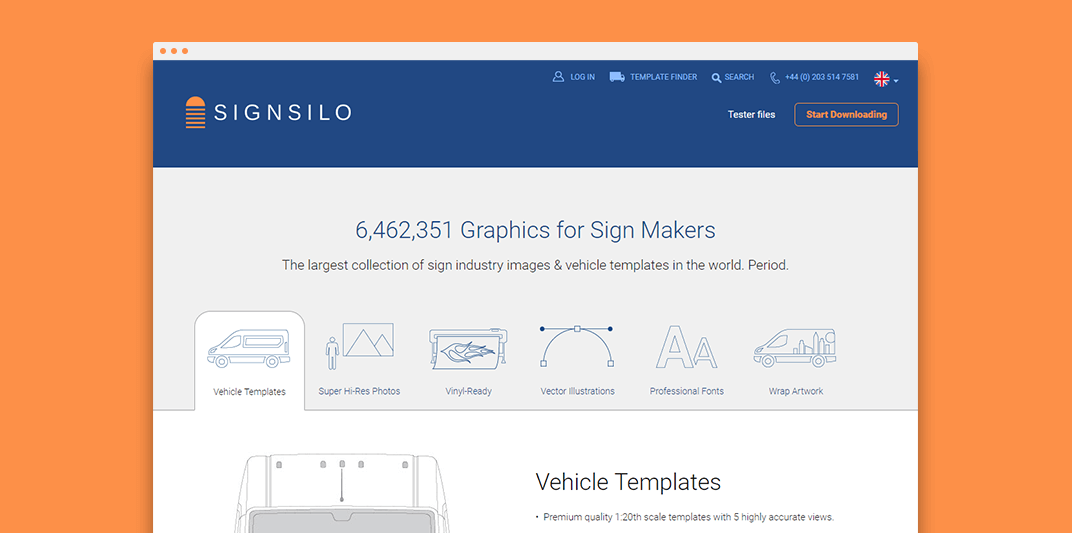Viewport: 1072px width, 533px height.
Task: Click the Wrap Artwork van icon
Action: (794, 348)
